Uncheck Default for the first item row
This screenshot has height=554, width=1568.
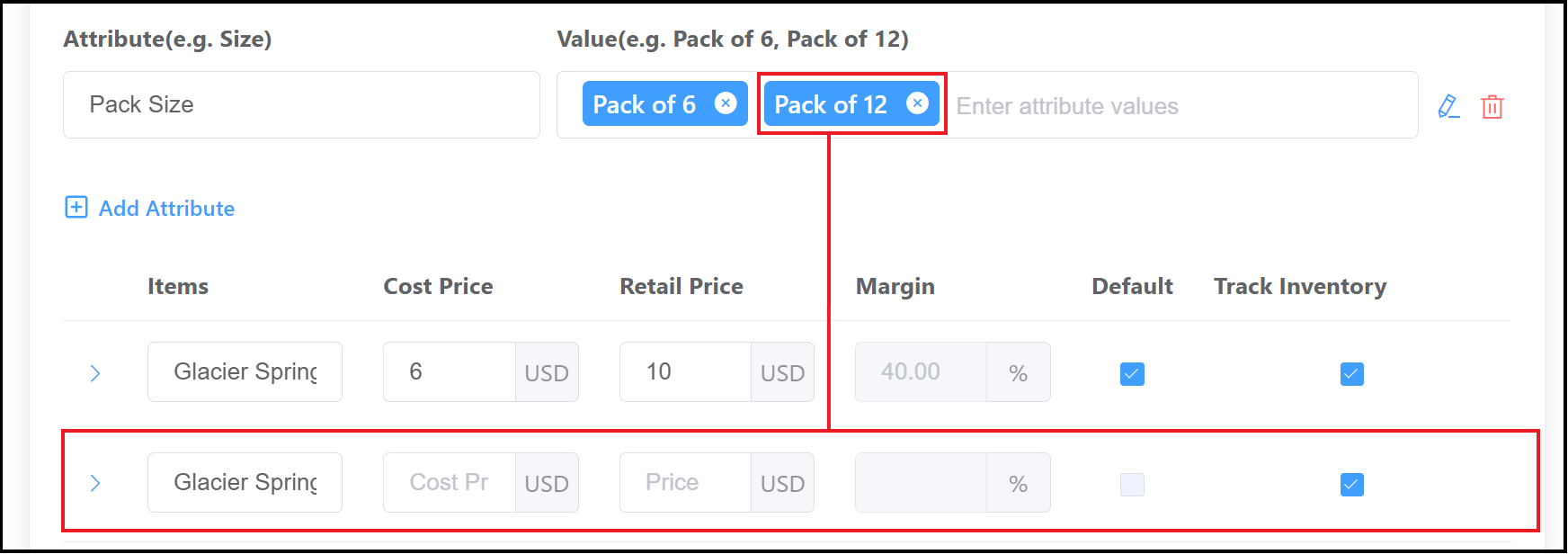(x=1131, y=373)
